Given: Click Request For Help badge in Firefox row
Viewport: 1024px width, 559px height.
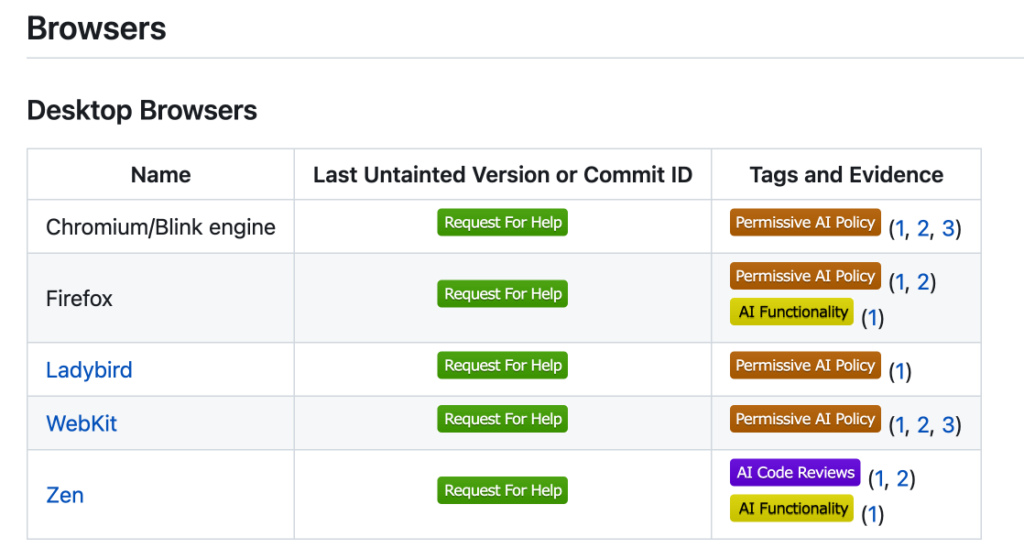Looking at the screenshot, I should click(x=502, y=294).
